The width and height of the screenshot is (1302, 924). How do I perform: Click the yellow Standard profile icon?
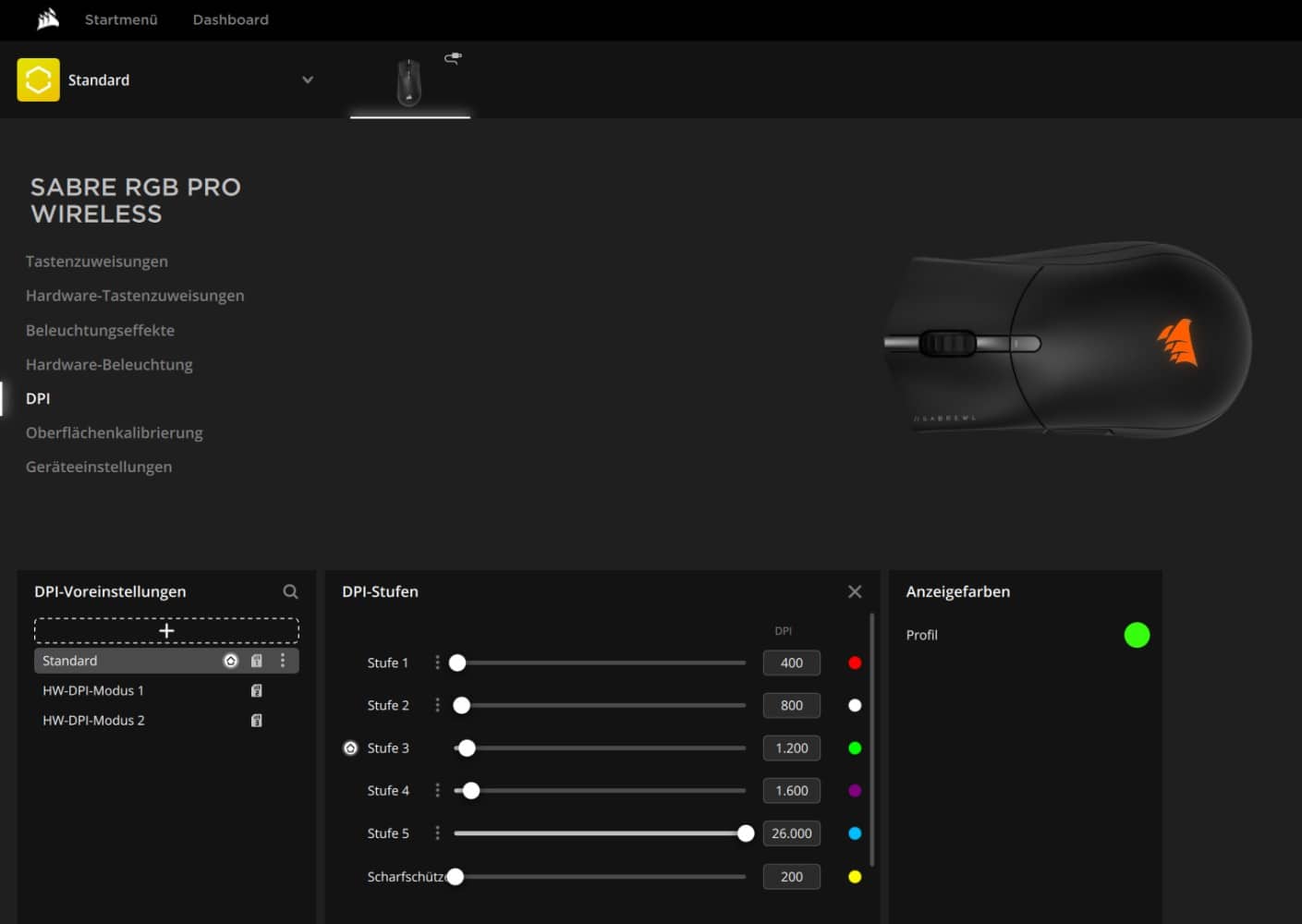tap(38, 79)
